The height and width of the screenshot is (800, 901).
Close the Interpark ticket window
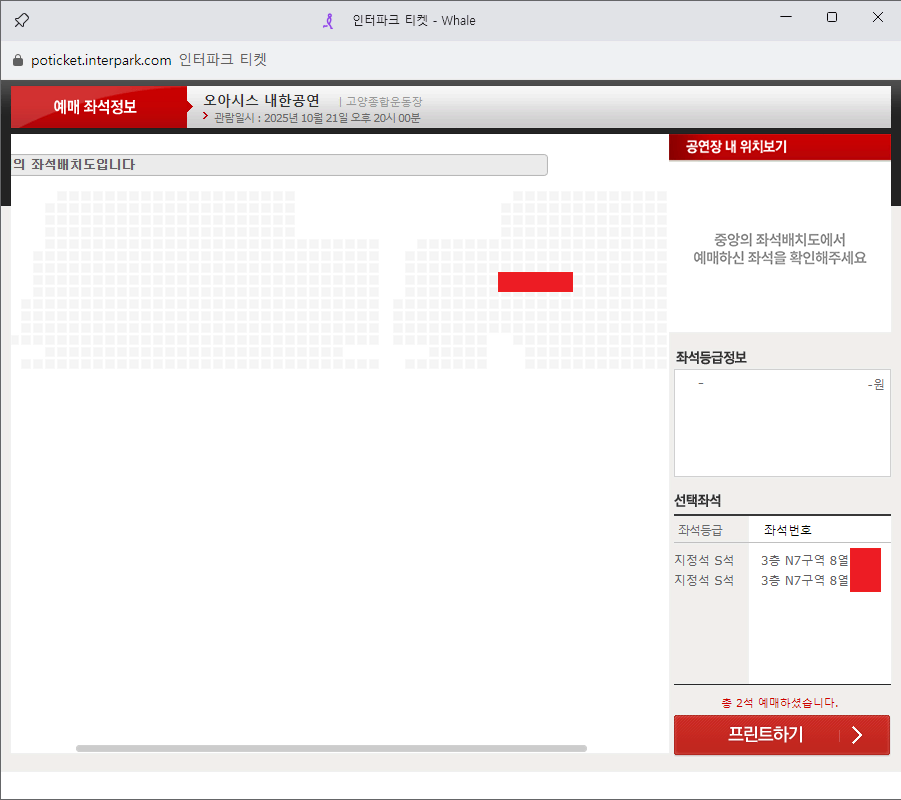(x=877, y=17)
